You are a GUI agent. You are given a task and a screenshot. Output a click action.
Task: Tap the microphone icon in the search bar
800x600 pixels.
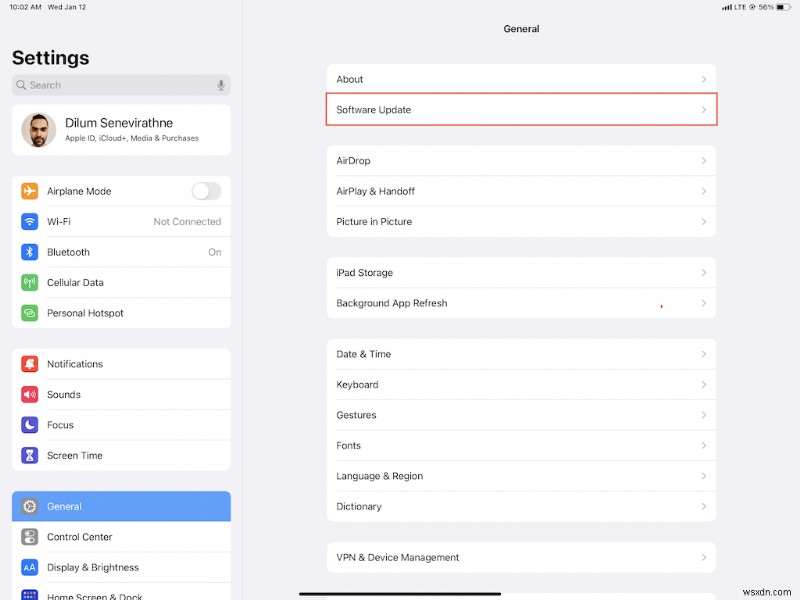[x=220, y=85]
